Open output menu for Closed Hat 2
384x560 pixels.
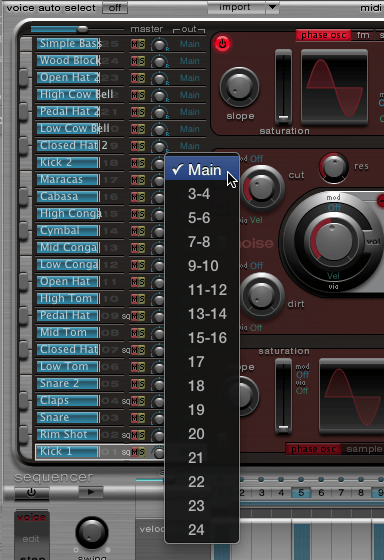[189, 146]
